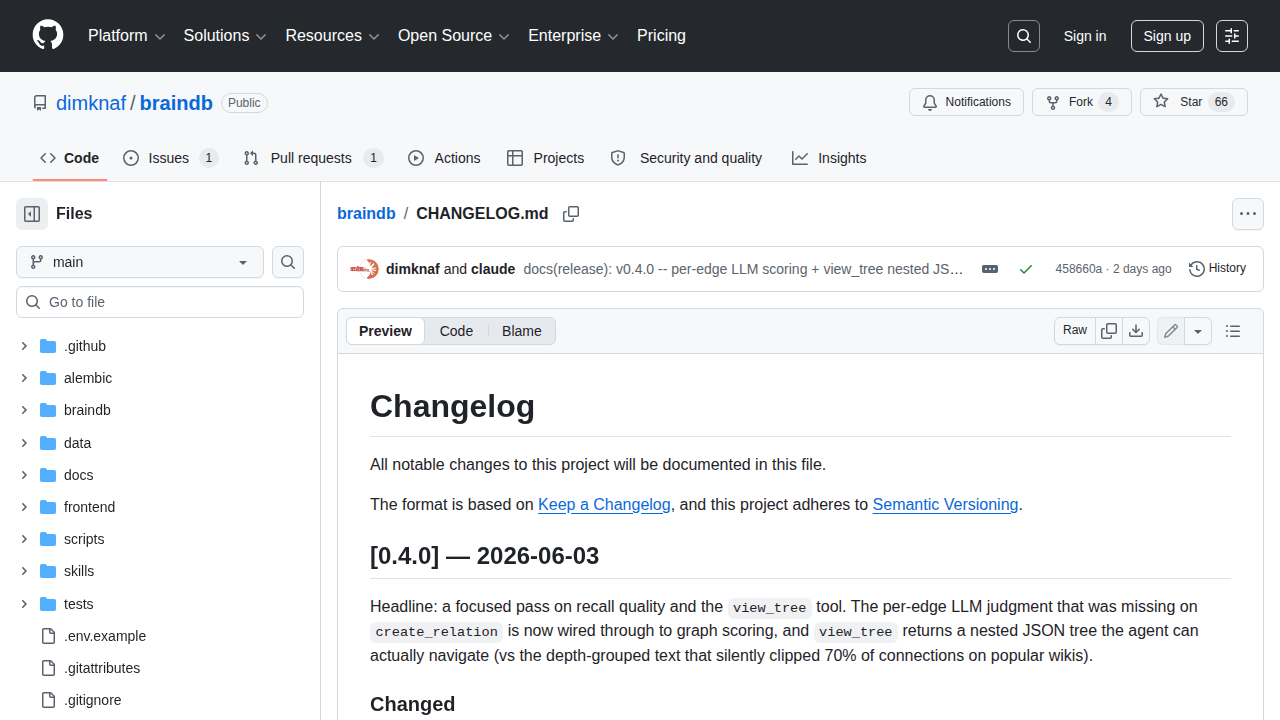Expand the scripts folder

(24, 539)
